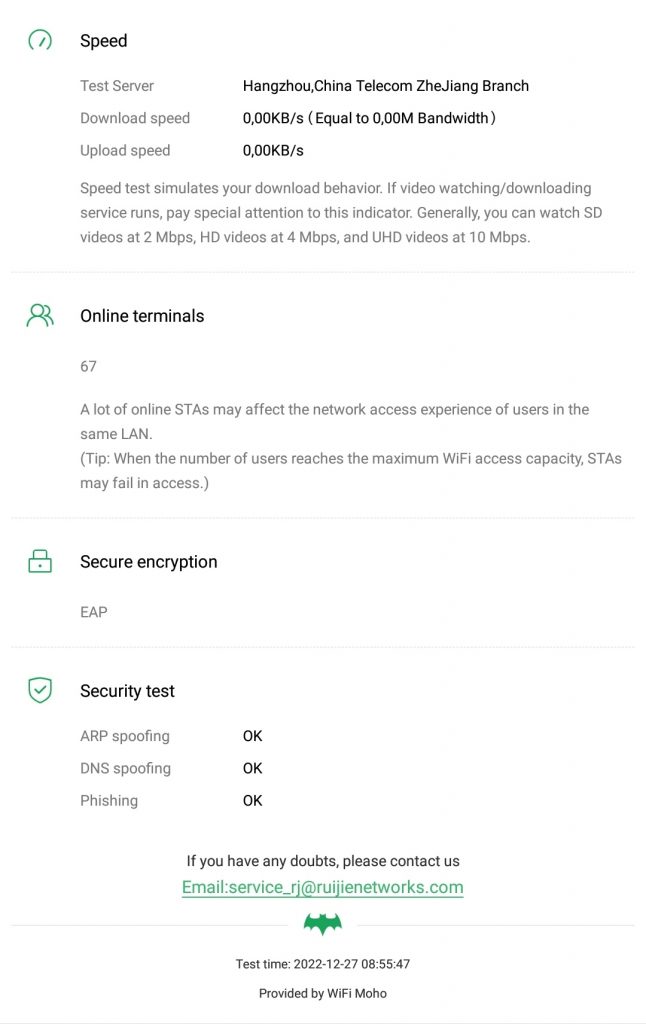
Task: Click the Security test shield icon
Action: (40, 690)
